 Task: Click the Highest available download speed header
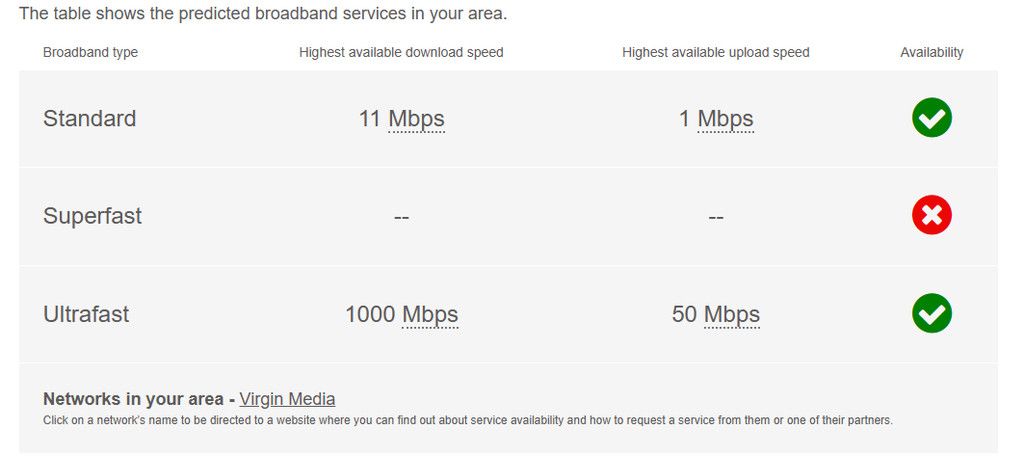coord(401,52)
